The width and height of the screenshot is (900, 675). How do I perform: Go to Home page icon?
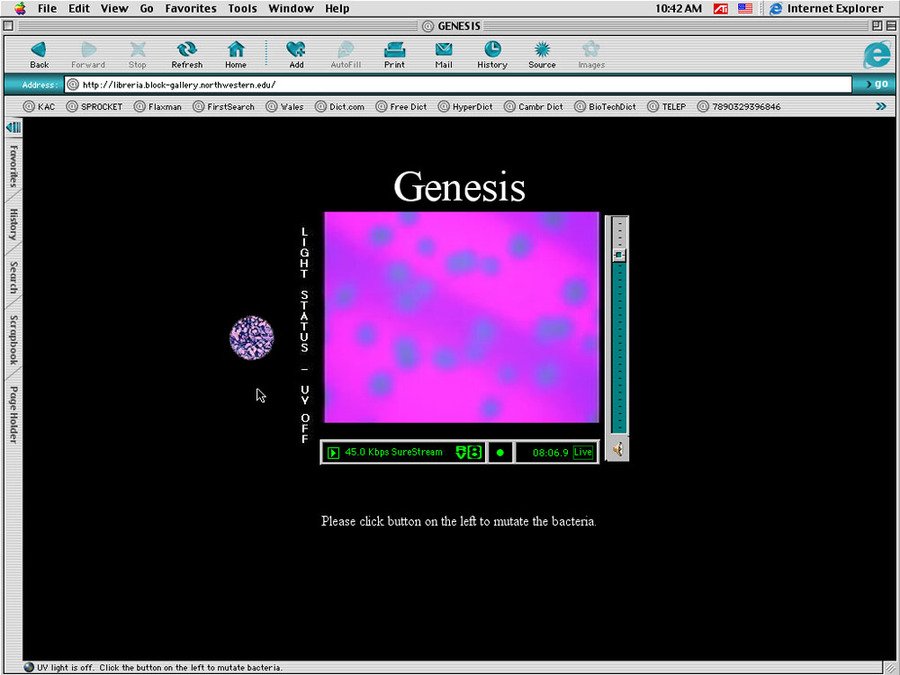(236, 54)
